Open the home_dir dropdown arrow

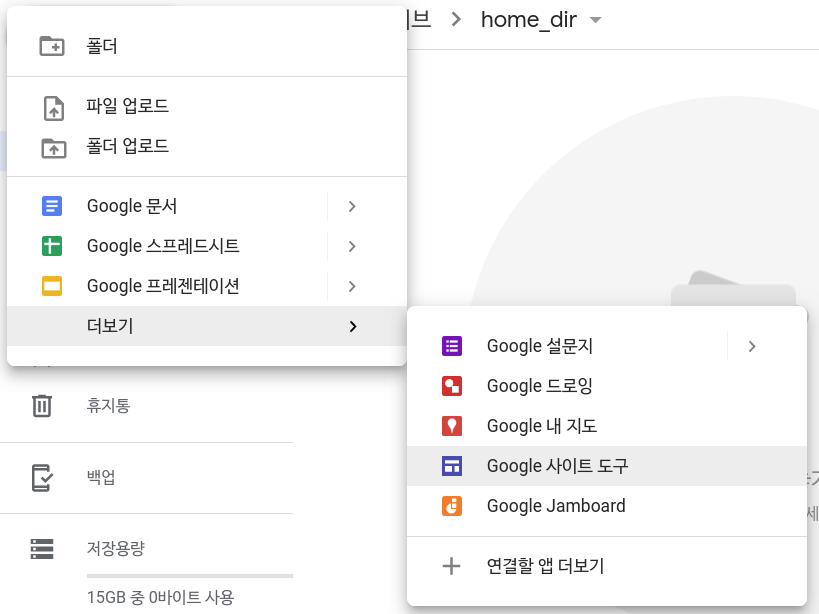pyautogui.click(x=595, y=20)
